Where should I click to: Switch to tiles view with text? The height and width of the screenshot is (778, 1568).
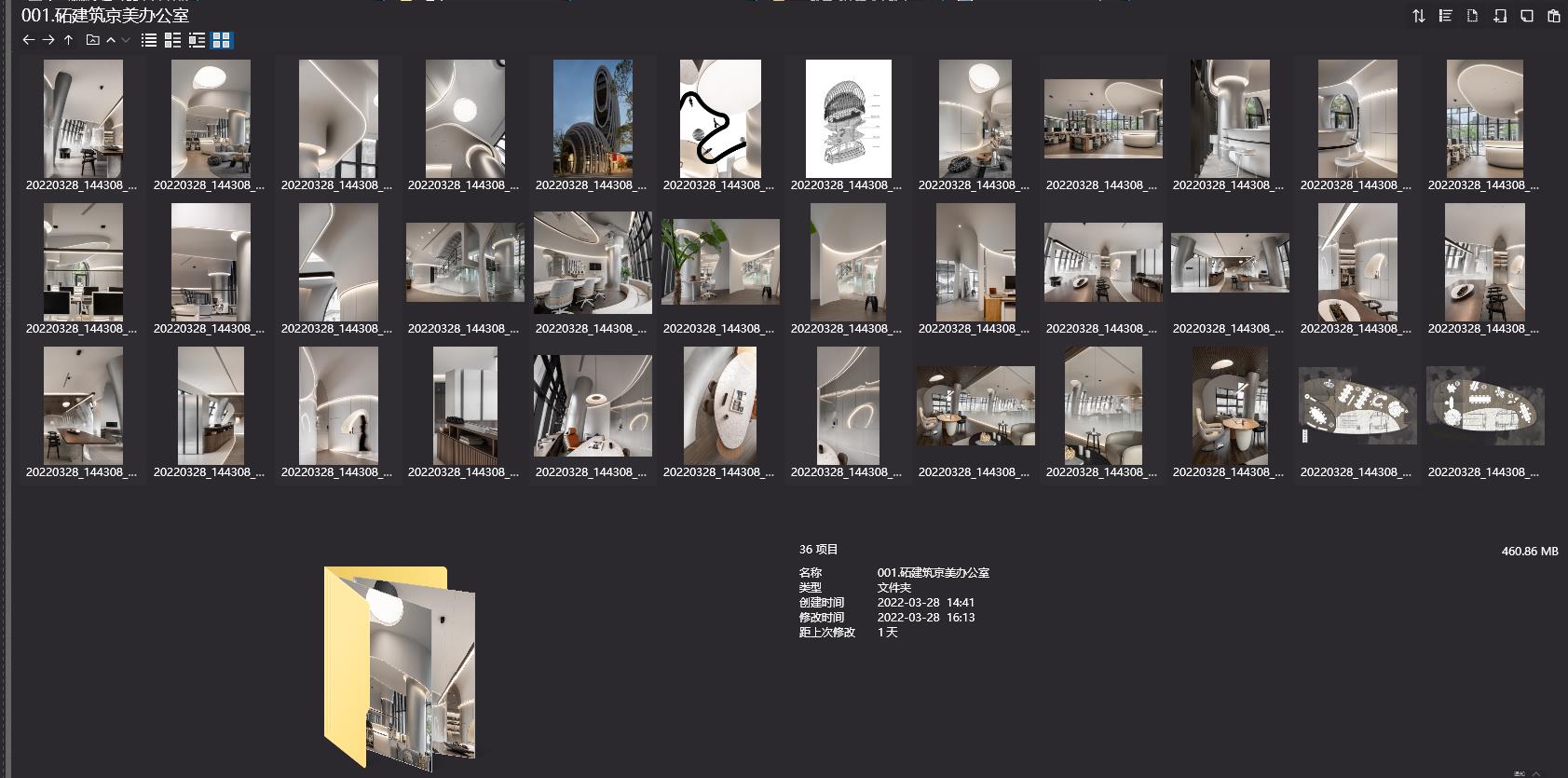pos(197,40)
